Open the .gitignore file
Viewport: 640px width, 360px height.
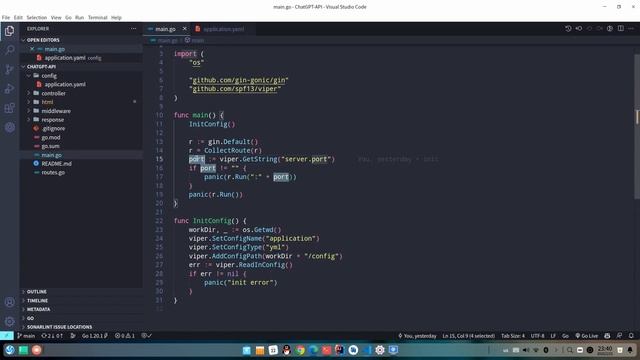coord(81,129)
